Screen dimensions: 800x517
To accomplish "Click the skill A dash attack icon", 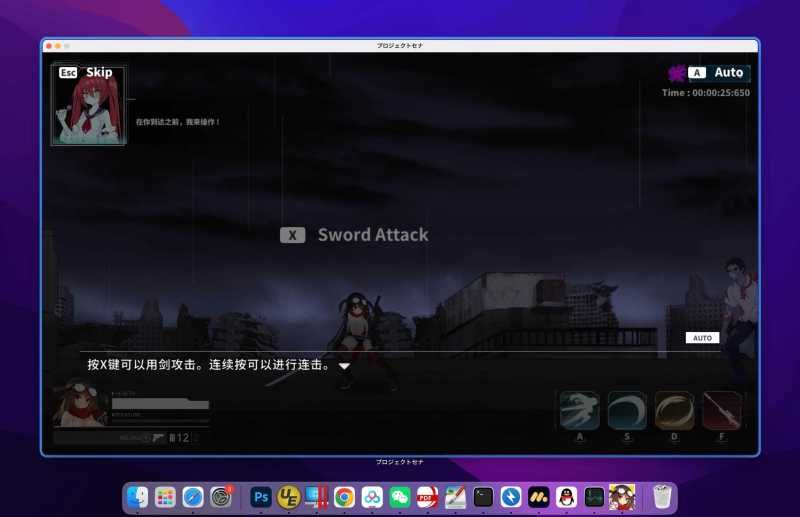I will click(579, 410).
